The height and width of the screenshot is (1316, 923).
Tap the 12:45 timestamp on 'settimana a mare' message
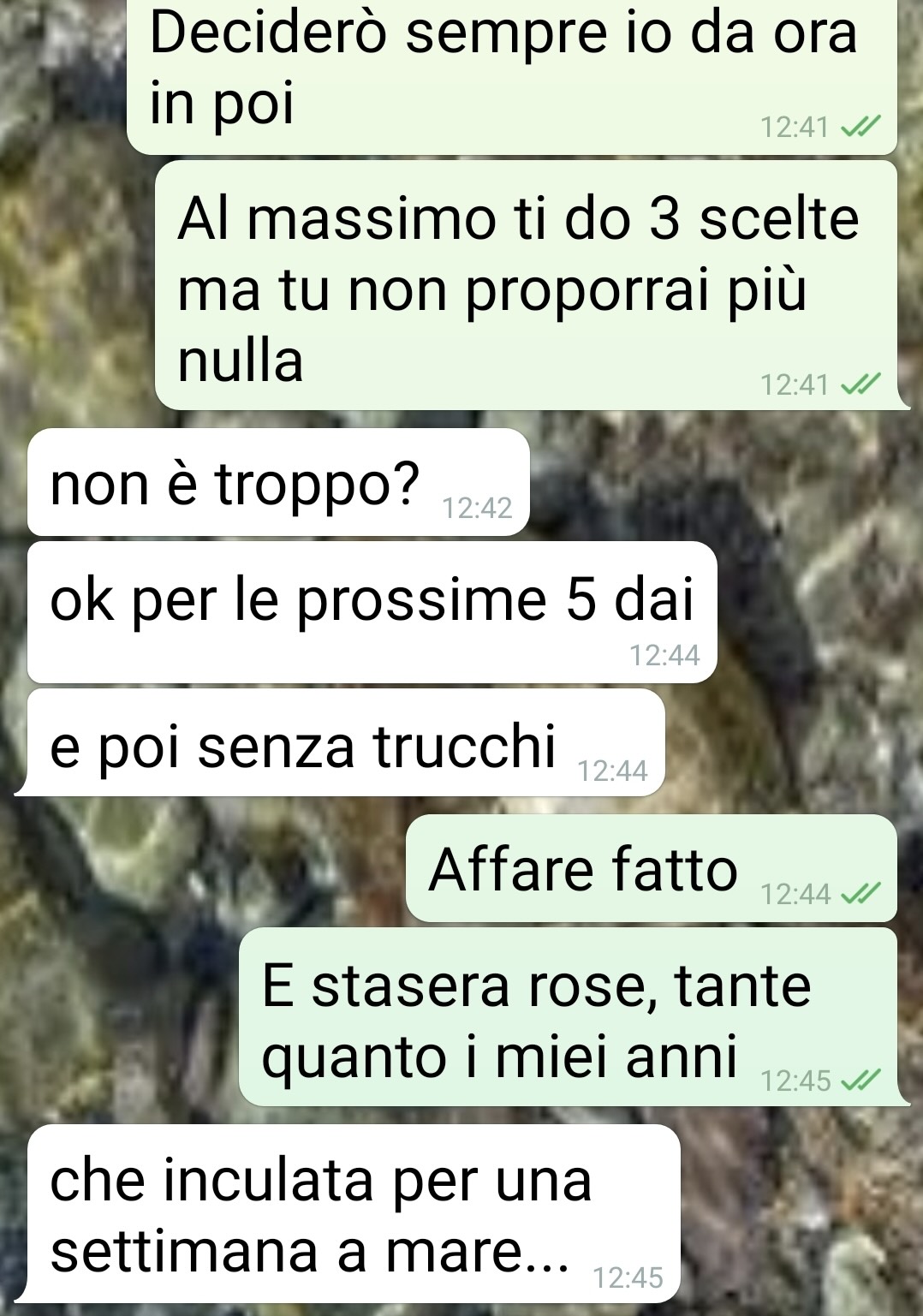click(628, 1278)
